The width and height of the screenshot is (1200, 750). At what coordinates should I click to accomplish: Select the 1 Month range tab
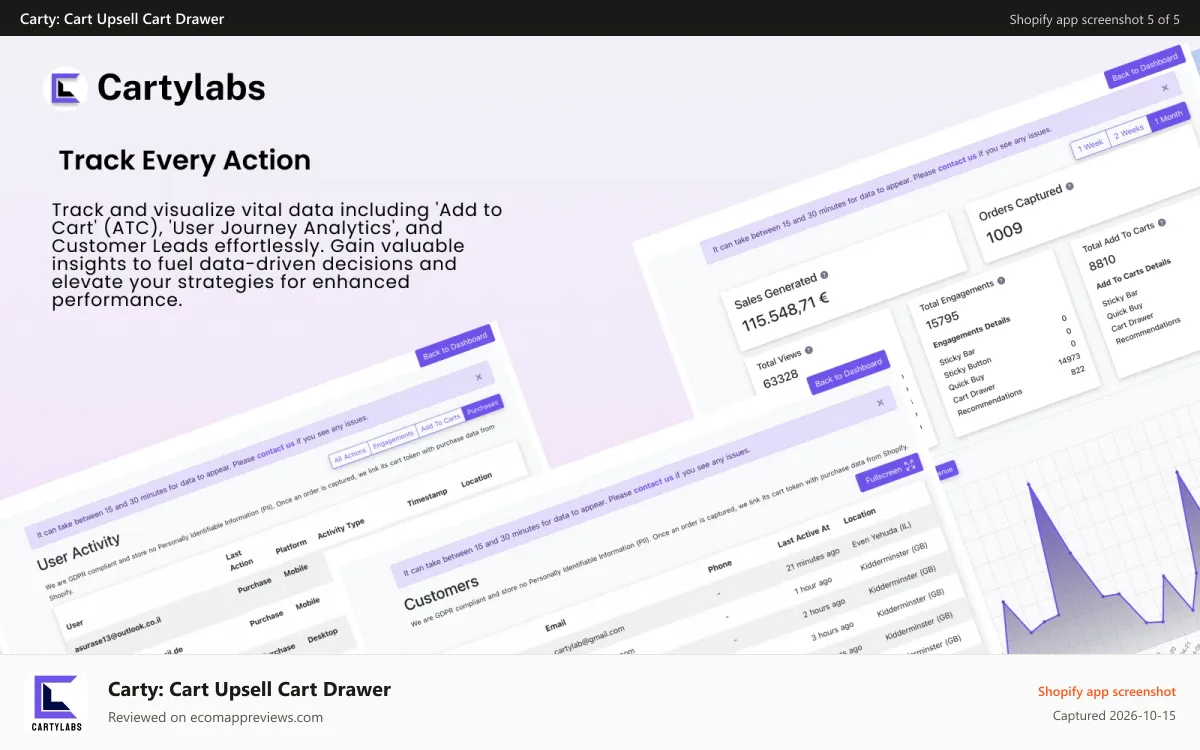[1169, 119]
